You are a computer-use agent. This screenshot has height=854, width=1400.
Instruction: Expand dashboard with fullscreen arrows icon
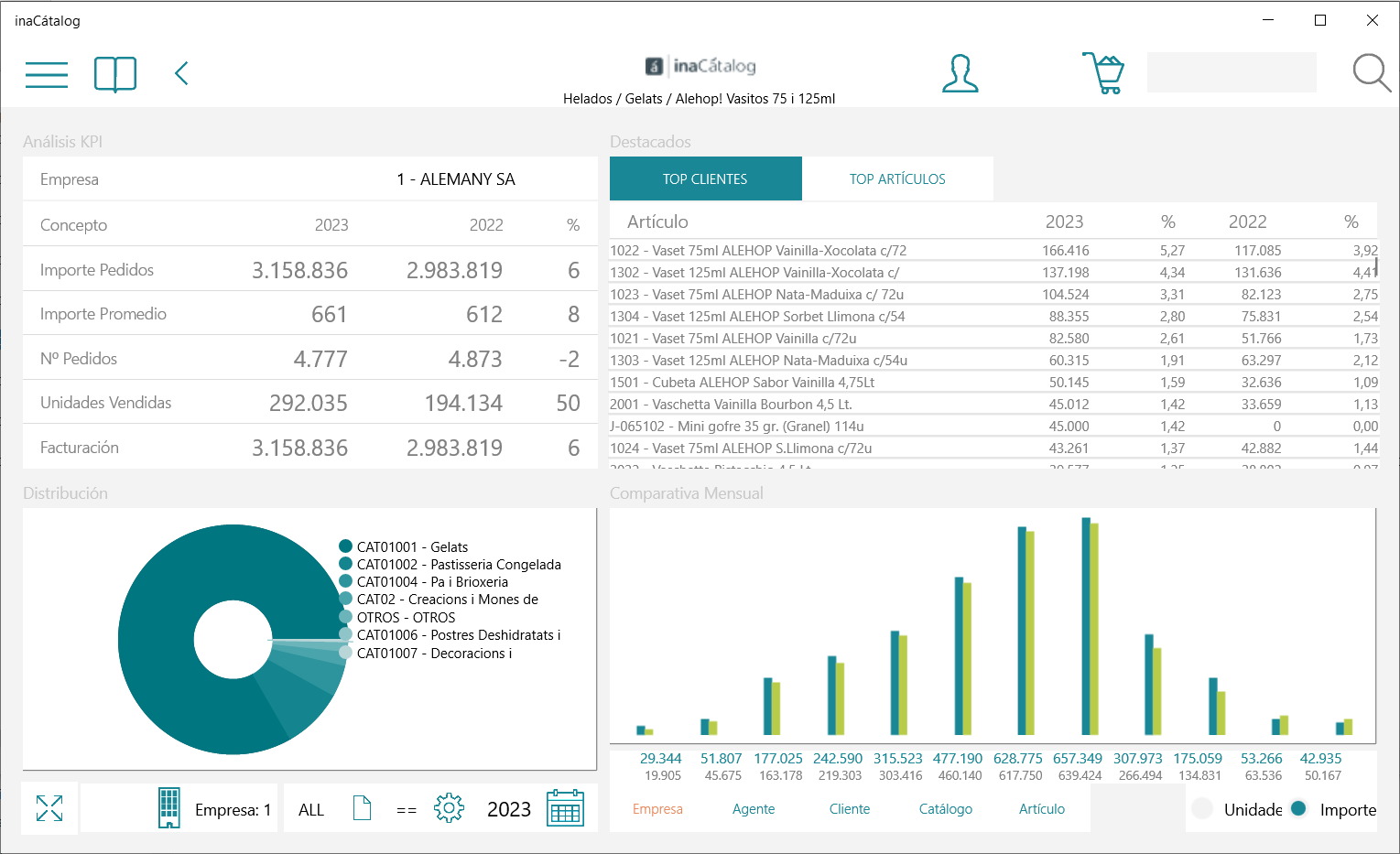(49, 808)
